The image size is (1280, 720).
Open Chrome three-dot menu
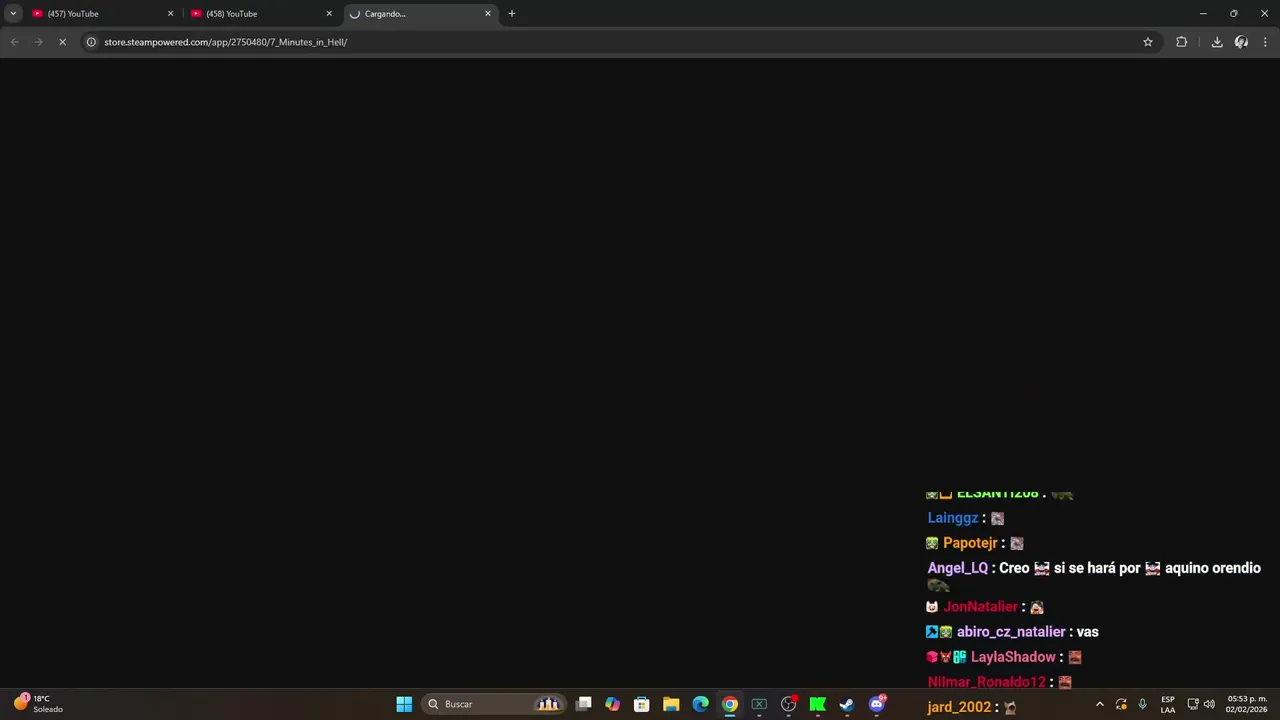click(x=1265, y=42)
